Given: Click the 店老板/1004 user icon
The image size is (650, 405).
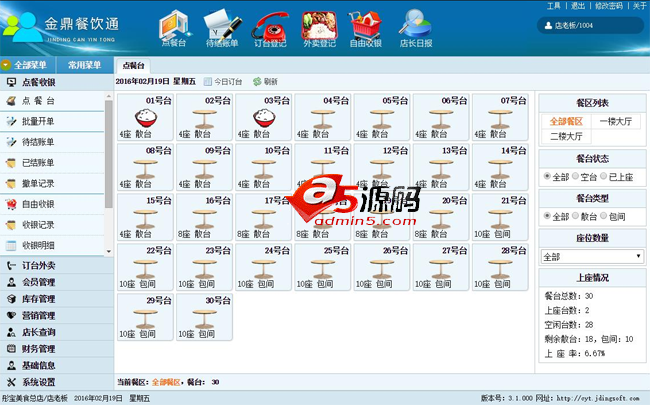Looking at the screenshot, I should (548, 25).
